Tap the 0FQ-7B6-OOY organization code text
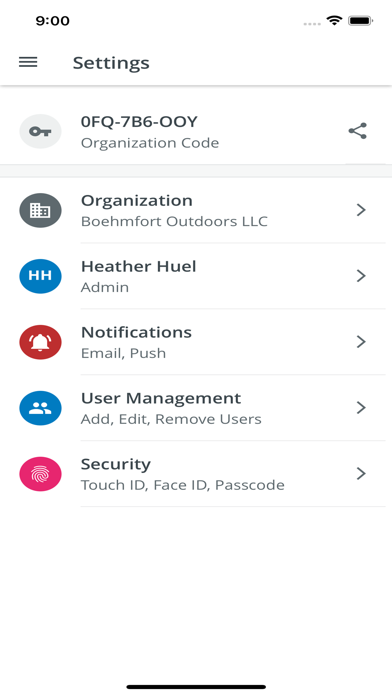 139,122
